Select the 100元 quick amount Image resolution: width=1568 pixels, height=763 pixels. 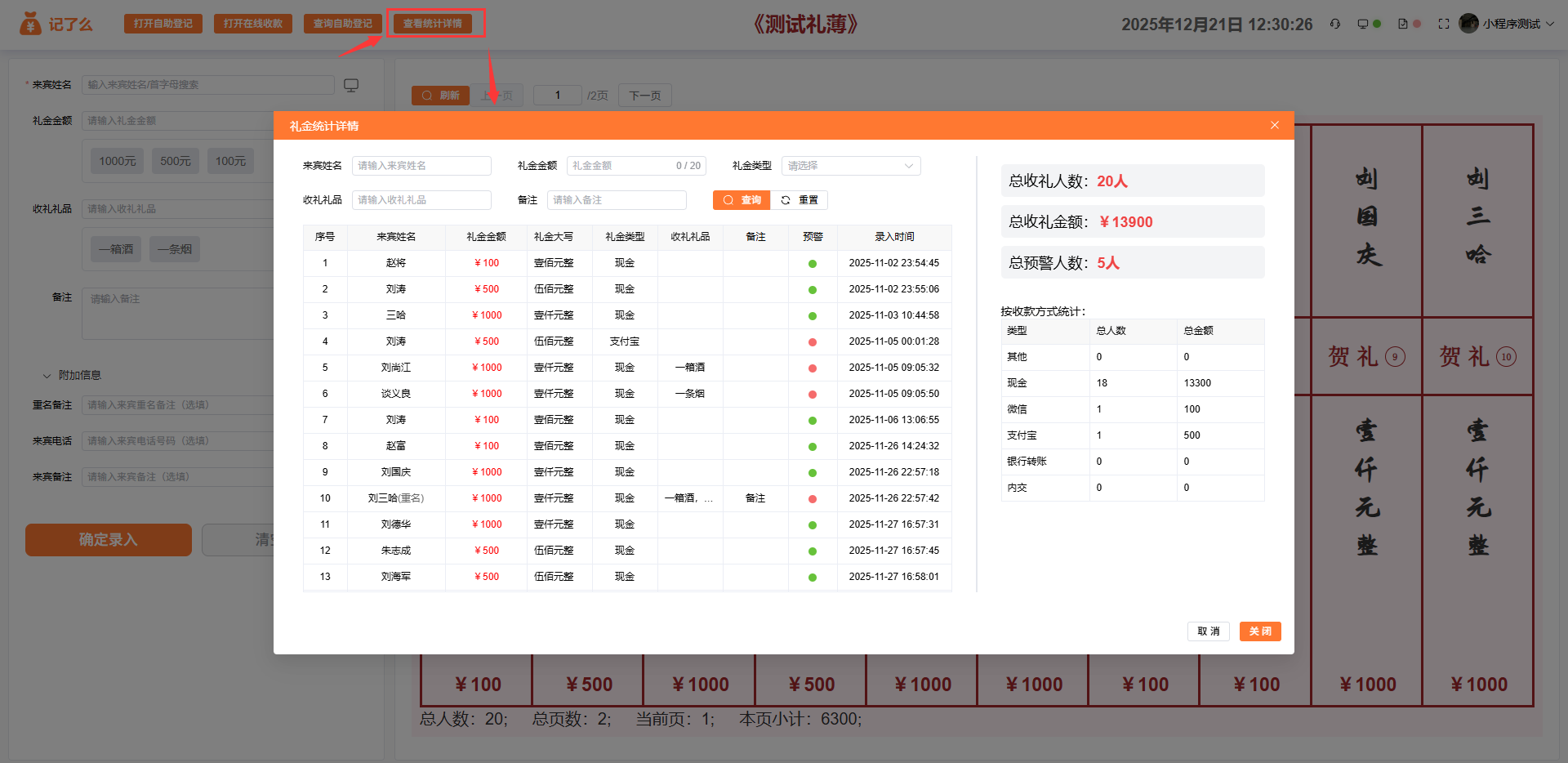click(x=230, y=161)
